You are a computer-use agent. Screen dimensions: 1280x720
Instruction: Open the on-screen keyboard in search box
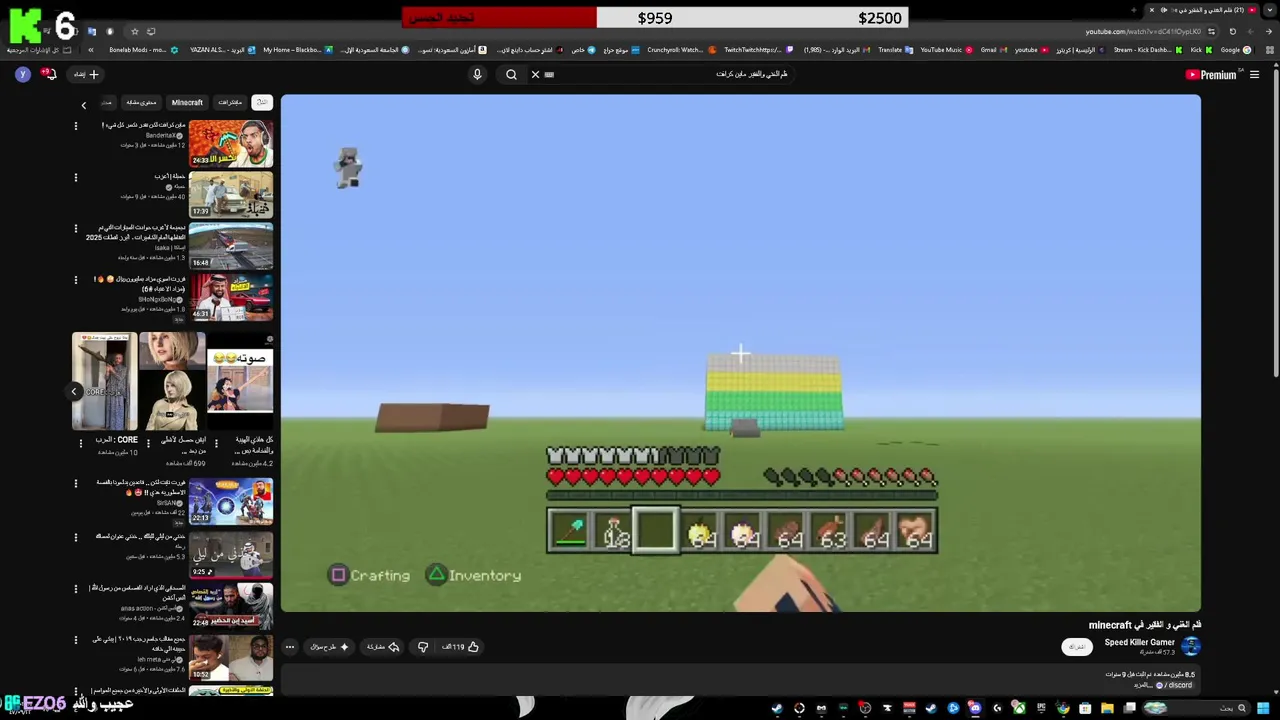coord(549,74)
